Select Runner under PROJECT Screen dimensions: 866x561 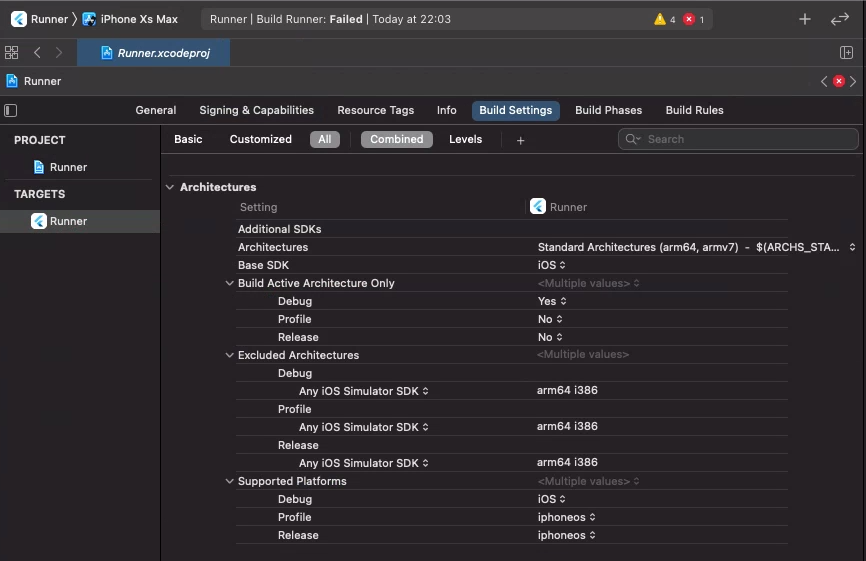click(68, 167)
